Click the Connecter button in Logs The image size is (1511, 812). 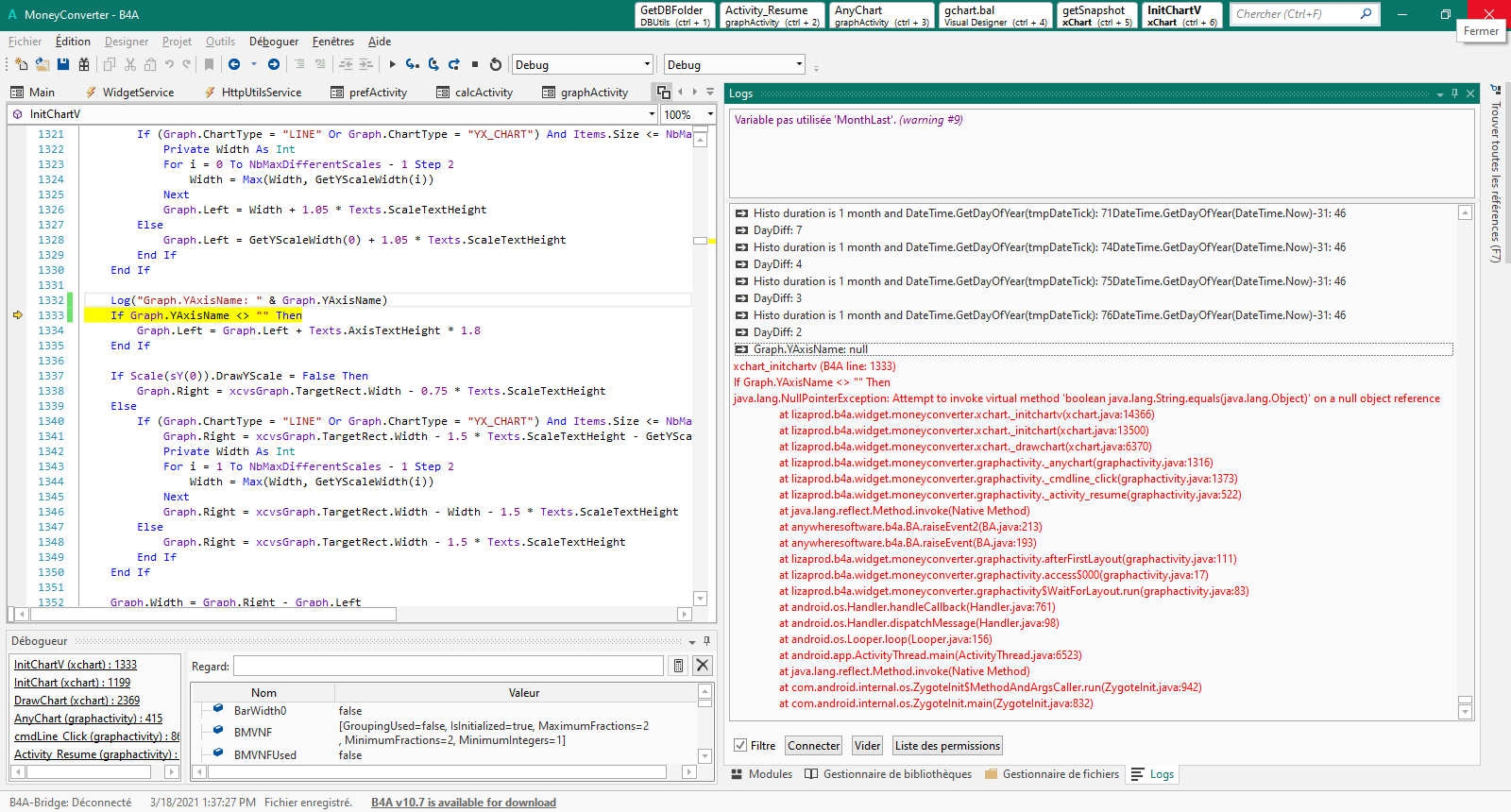813,746
